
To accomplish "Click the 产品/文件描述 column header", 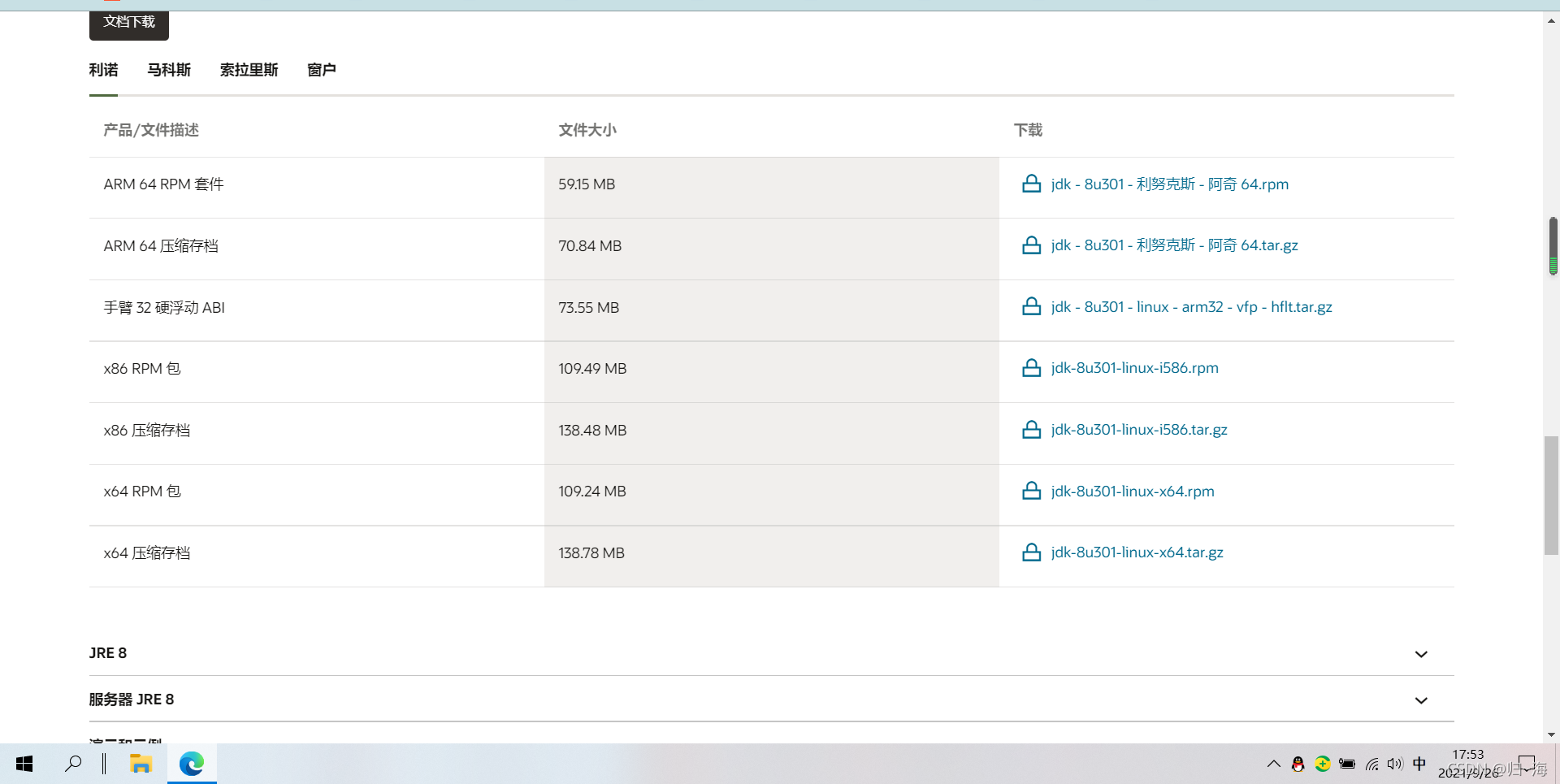I will click(x=151, y=130).
